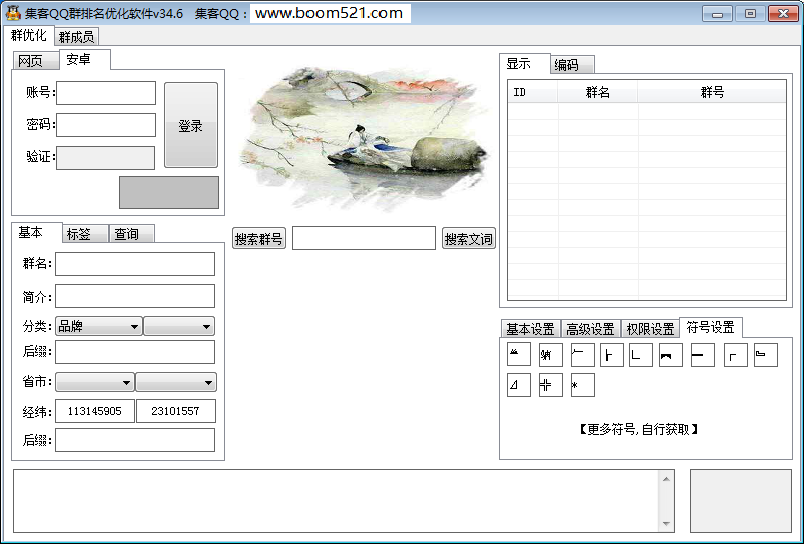Focus the 简介 description field
Image resolution: width=804 pixels, height=544 pixels.
pos(135,296)
